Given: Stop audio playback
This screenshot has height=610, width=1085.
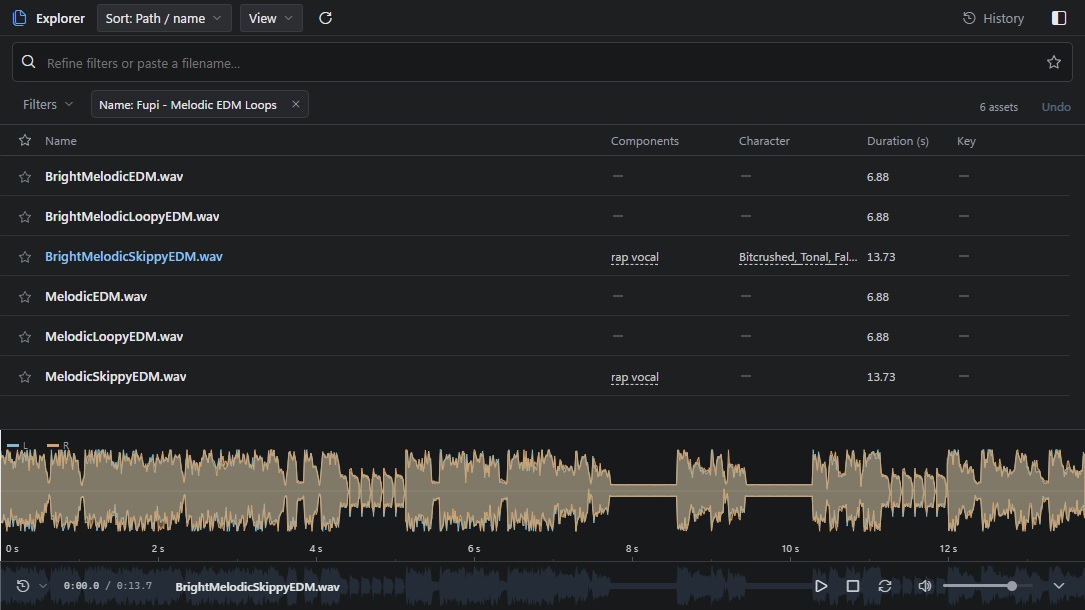Looking at the screenshot, I should [x=852, y=586].
